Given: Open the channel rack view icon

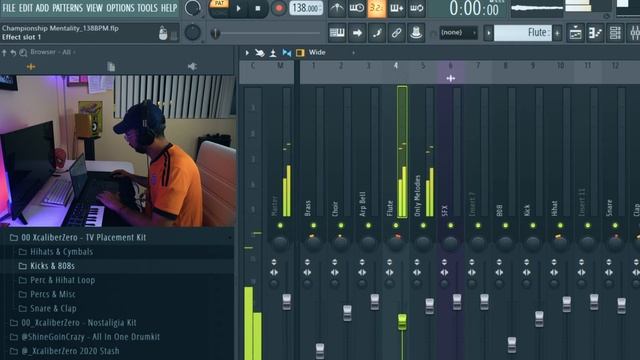Looking at the screenshot, I should tap(615, 33).
